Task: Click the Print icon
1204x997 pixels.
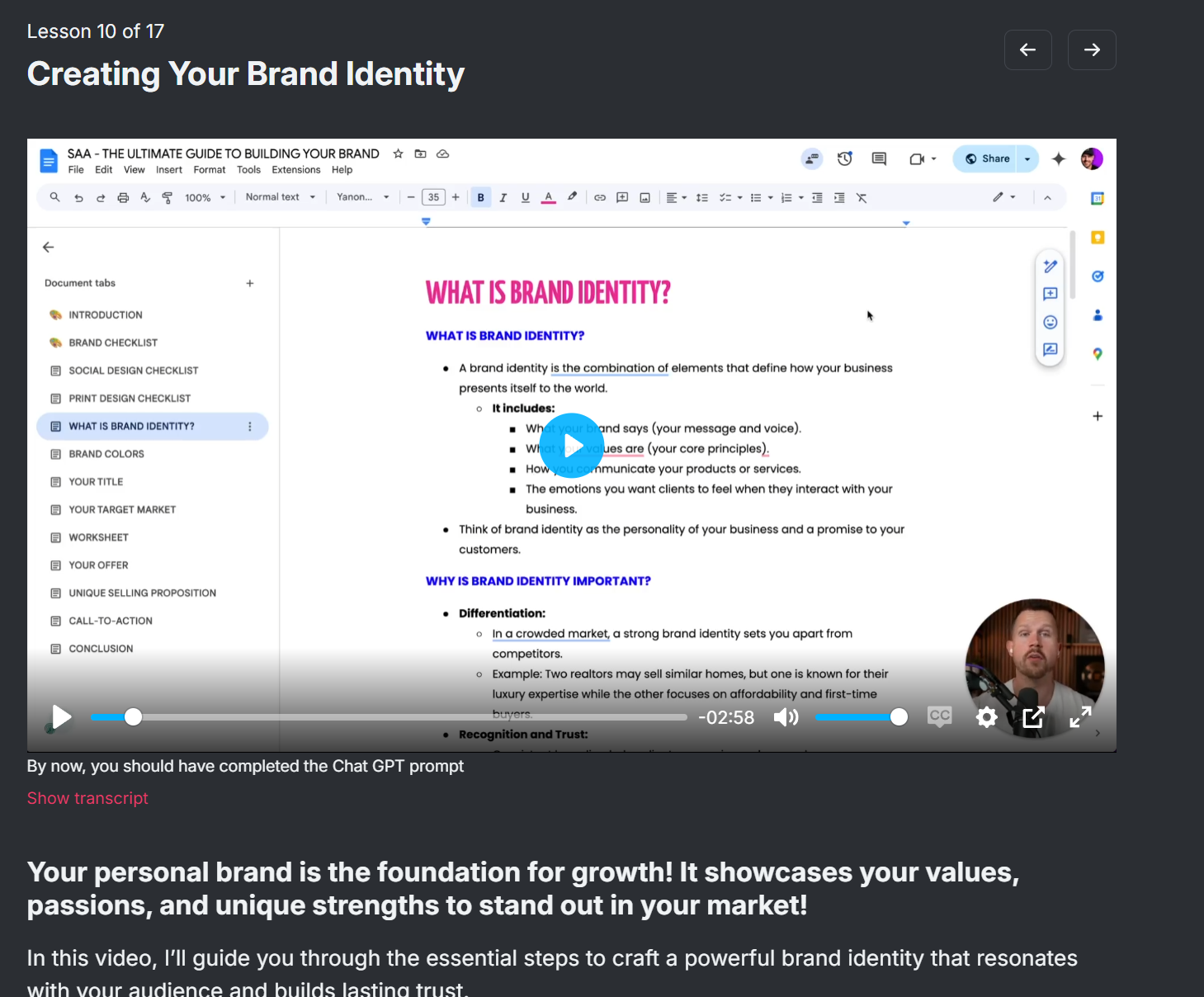Action: coord(123,198)
